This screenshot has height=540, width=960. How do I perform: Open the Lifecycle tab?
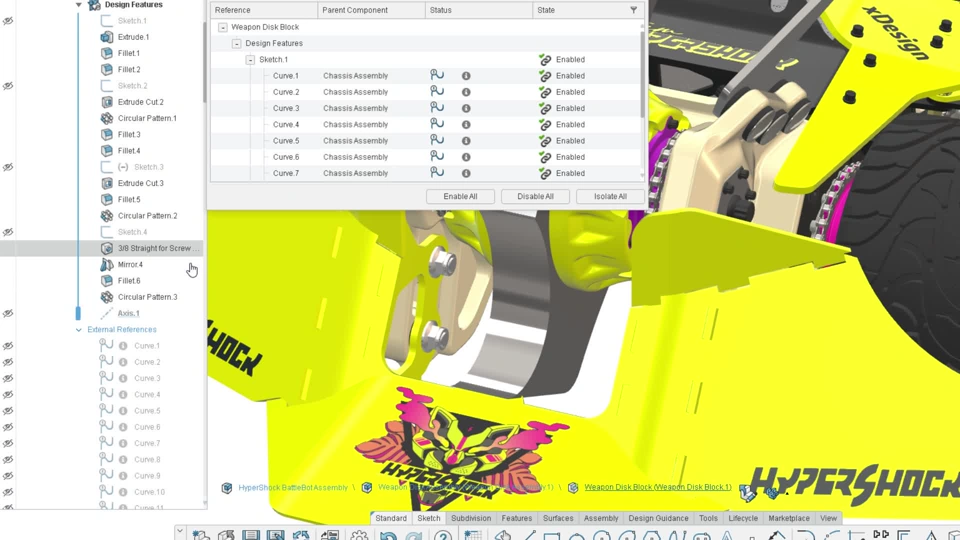(743, 518)
